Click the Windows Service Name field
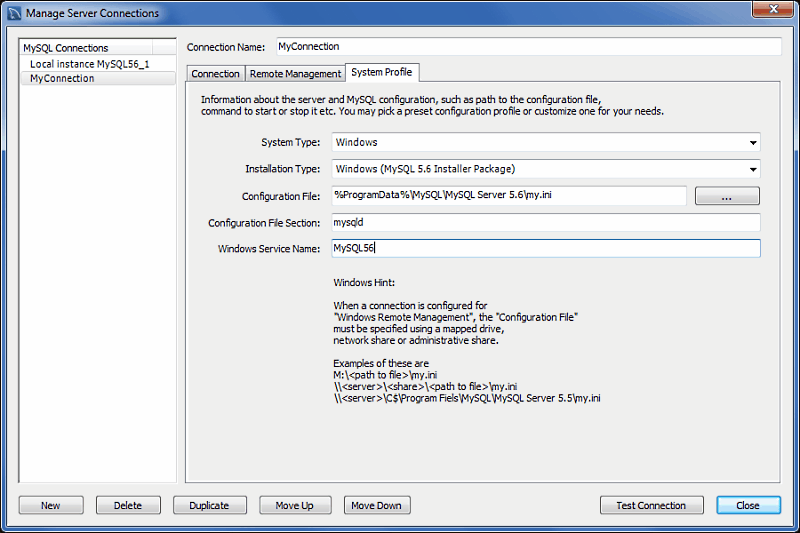This screenshot has height=533, width=800. click(545, 248)
